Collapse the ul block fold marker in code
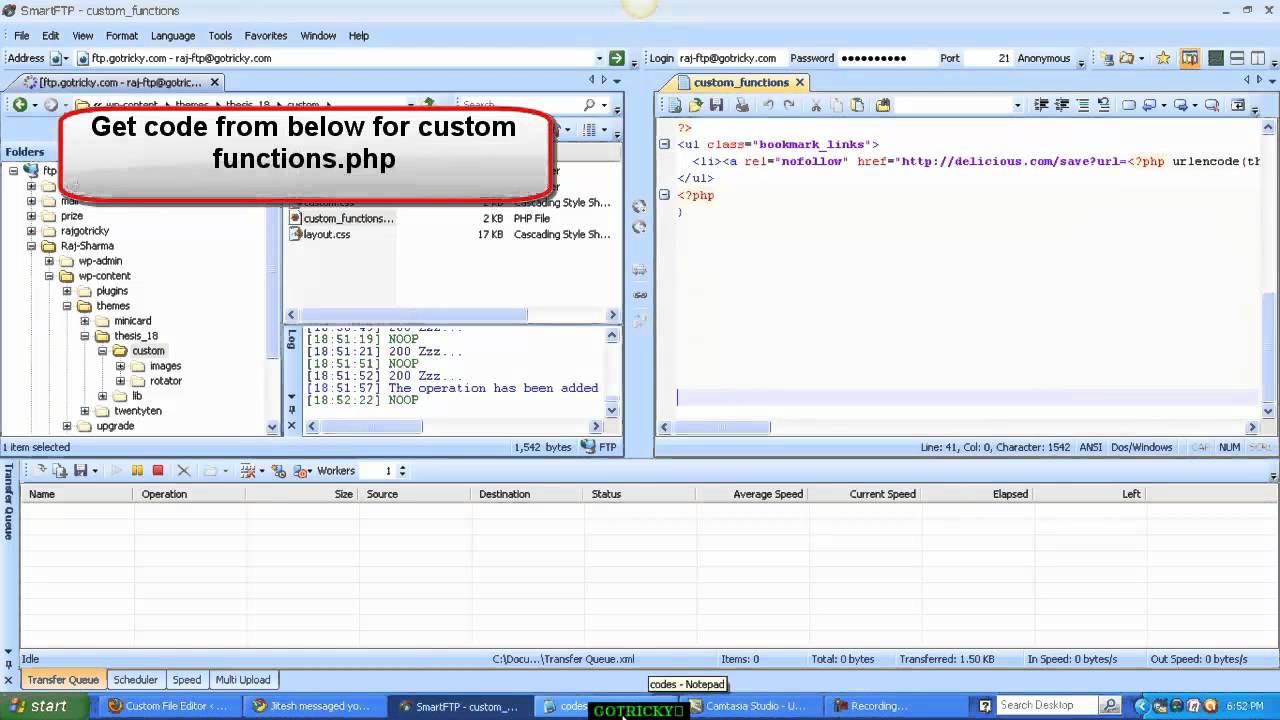The image size is (1280, 720). [x=664, y=144]
